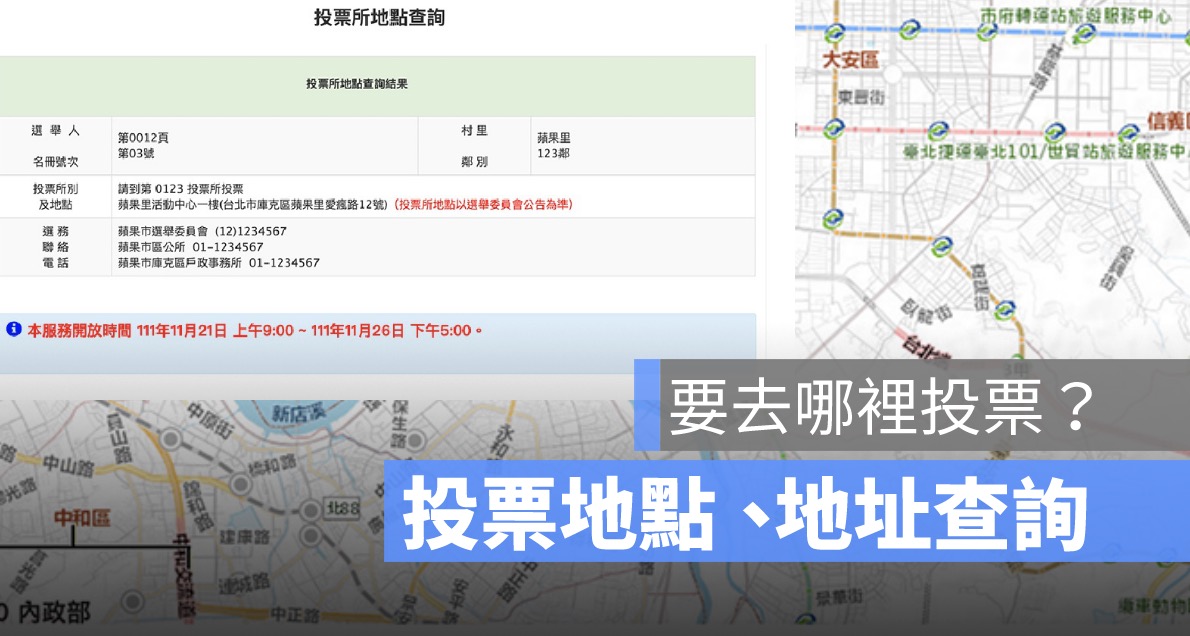Click the metro marker beside the 信義區 label
Screen dimensions: 1190x636
coord(1129,132)
